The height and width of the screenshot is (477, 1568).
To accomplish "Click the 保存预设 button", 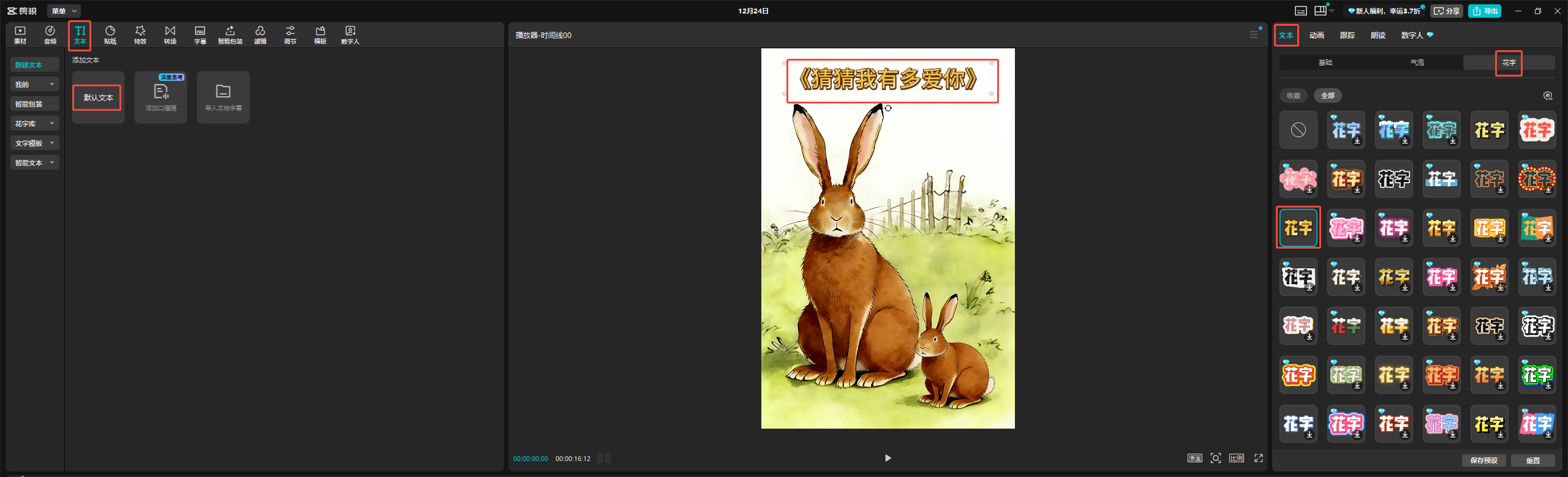I will 1483,460.
